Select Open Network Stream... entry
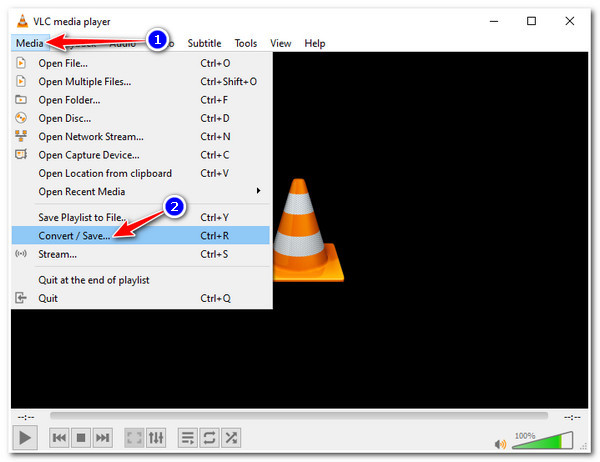Image resolution: width=600 pixels, height=462 pixels. (140, 137)
